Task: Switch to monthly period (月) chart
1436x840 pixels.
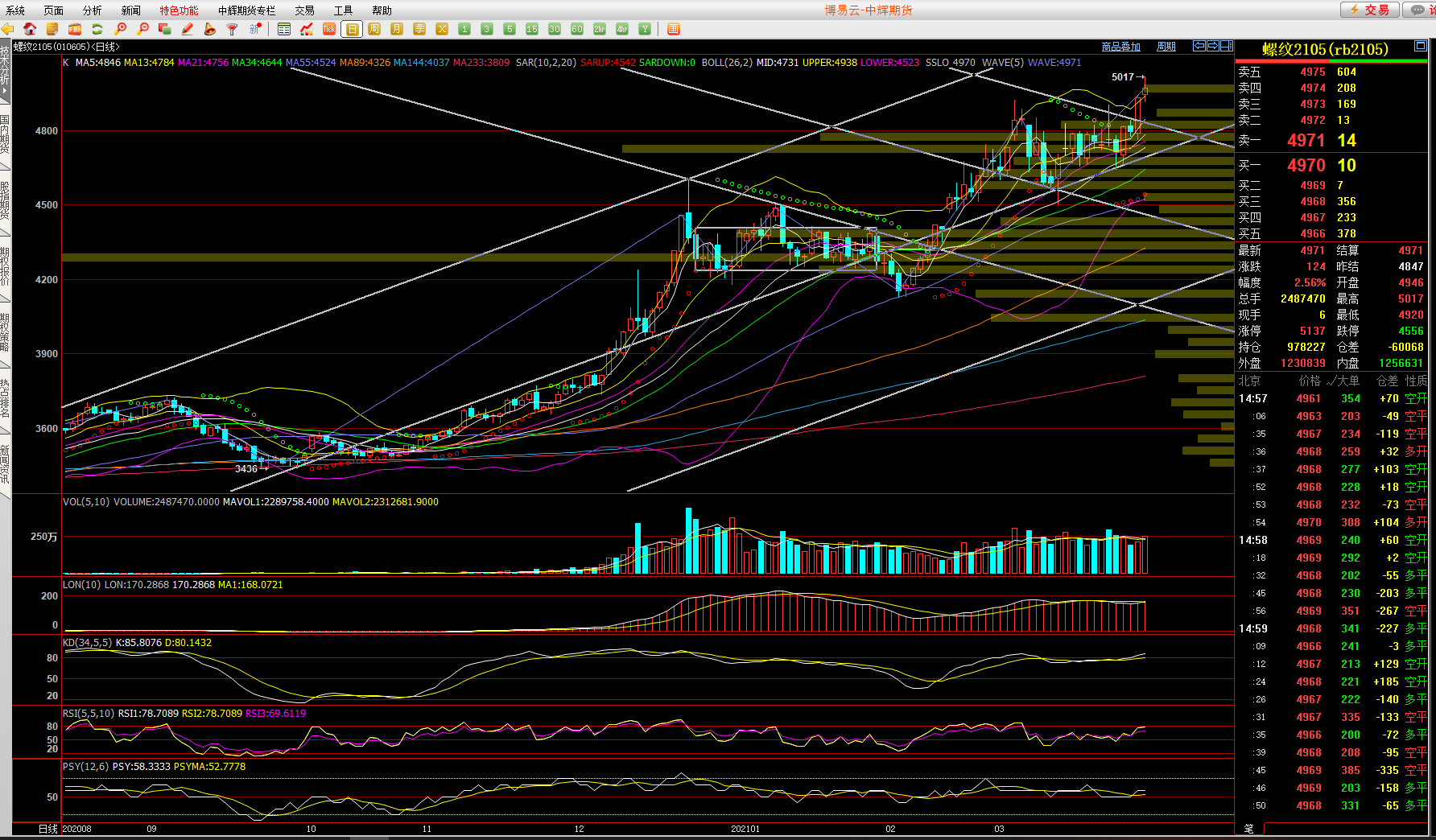Action: click(397, 29)
